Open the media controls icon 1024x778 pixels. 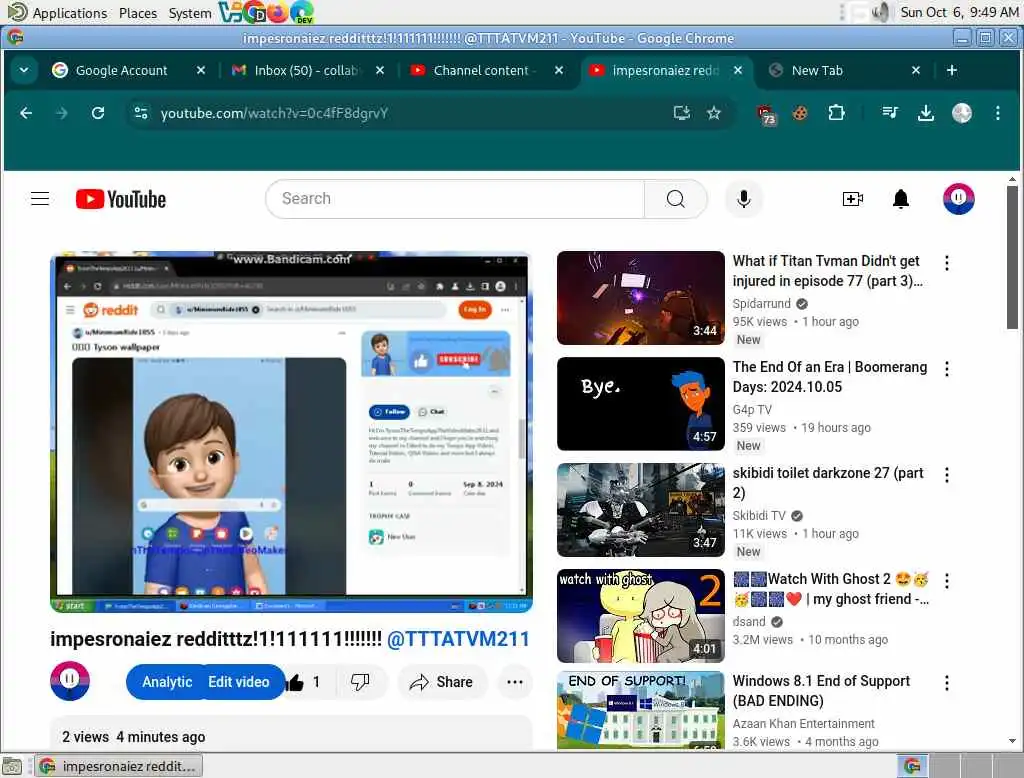pos(889,113)
